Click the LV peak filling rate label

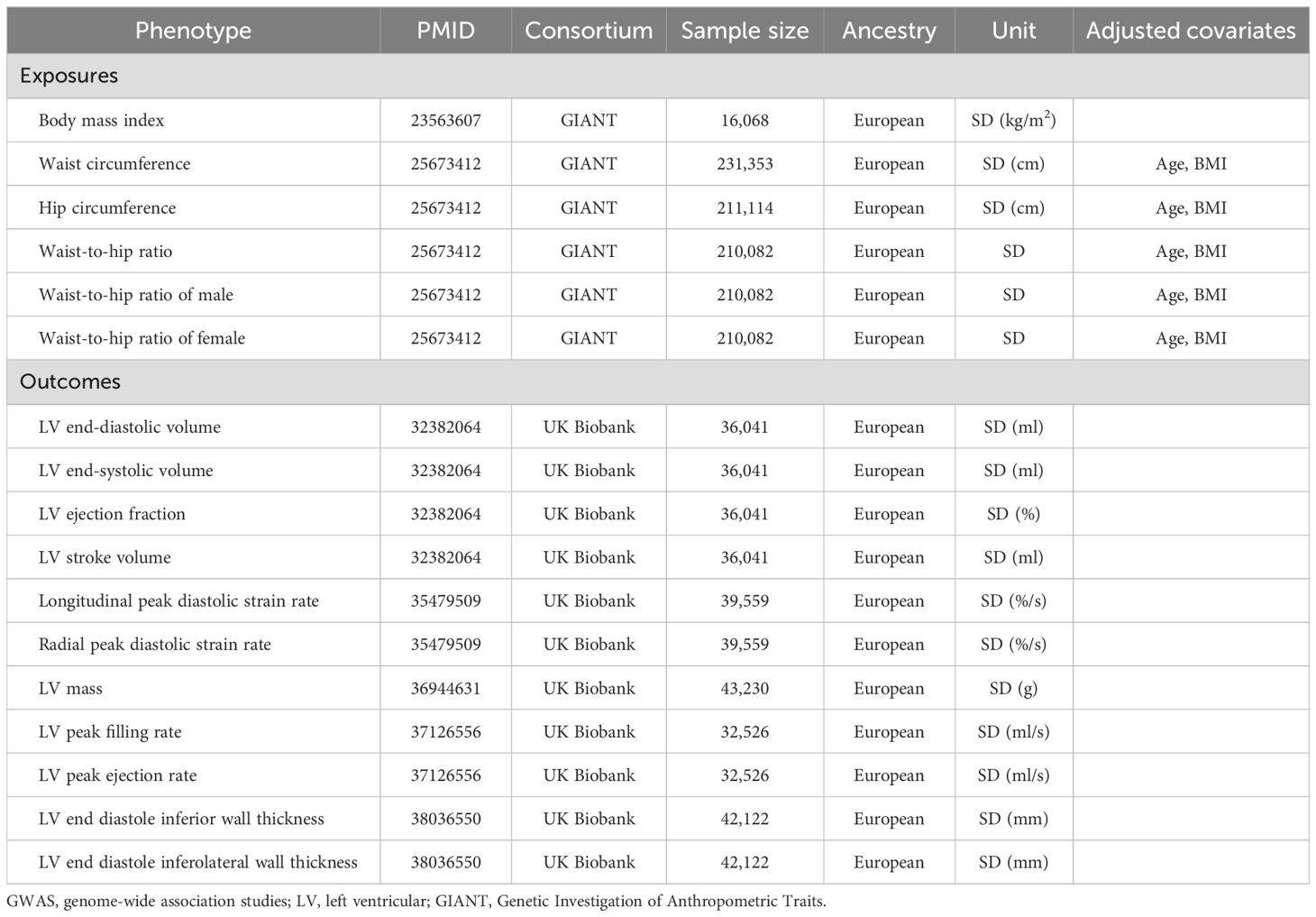(110, 731)
